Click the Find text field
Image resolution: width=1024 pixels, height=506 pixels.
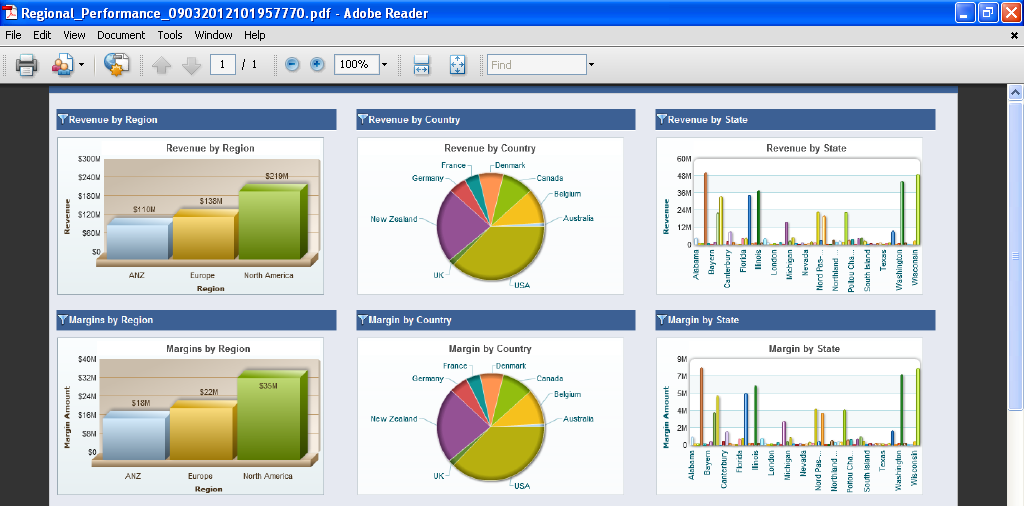point(536,65)
